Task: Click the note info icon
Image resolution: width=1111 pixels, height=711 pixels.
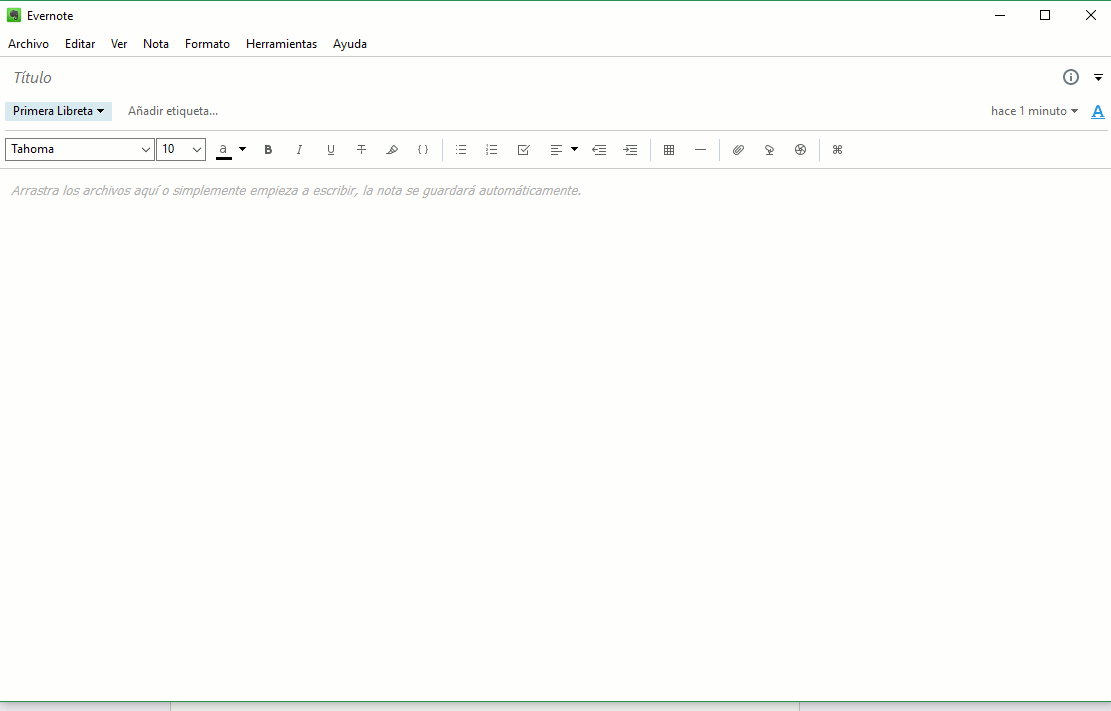Action: [1071, 77]
